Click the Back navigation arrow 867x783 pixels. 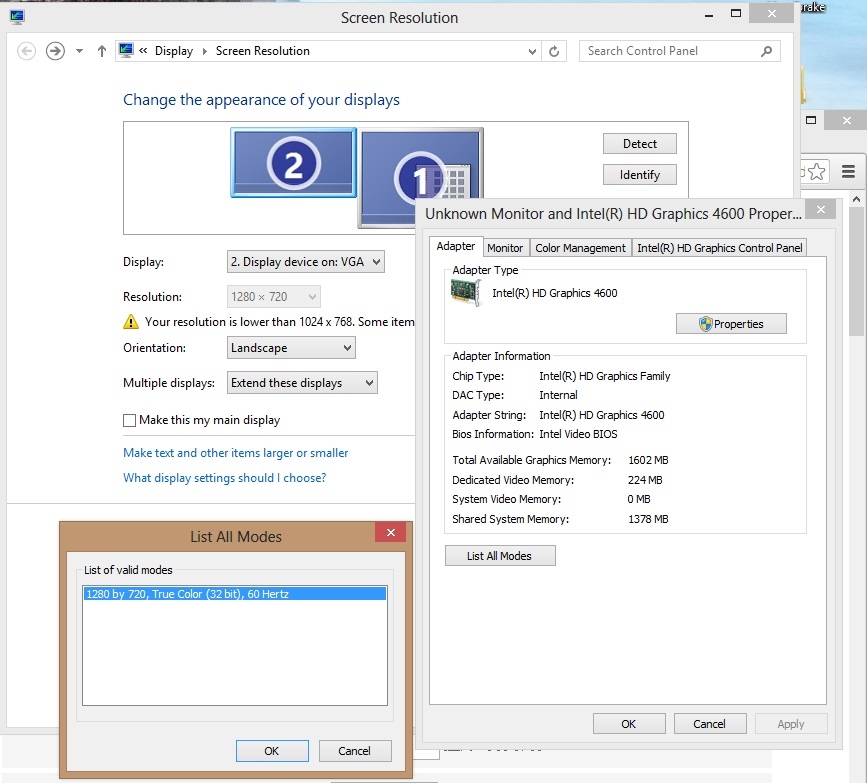[27, 51]
